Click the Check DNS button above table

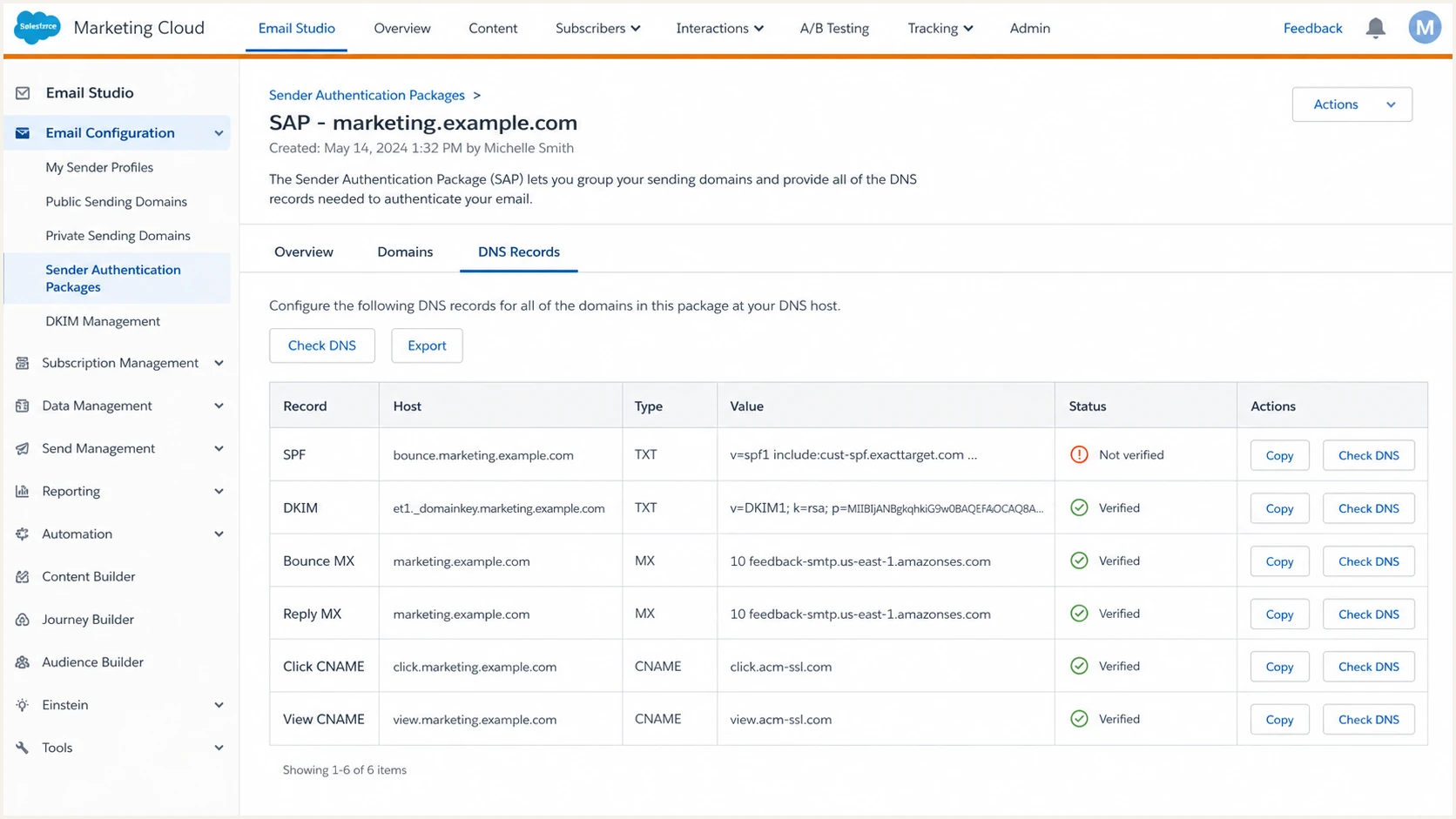[322, 346]
